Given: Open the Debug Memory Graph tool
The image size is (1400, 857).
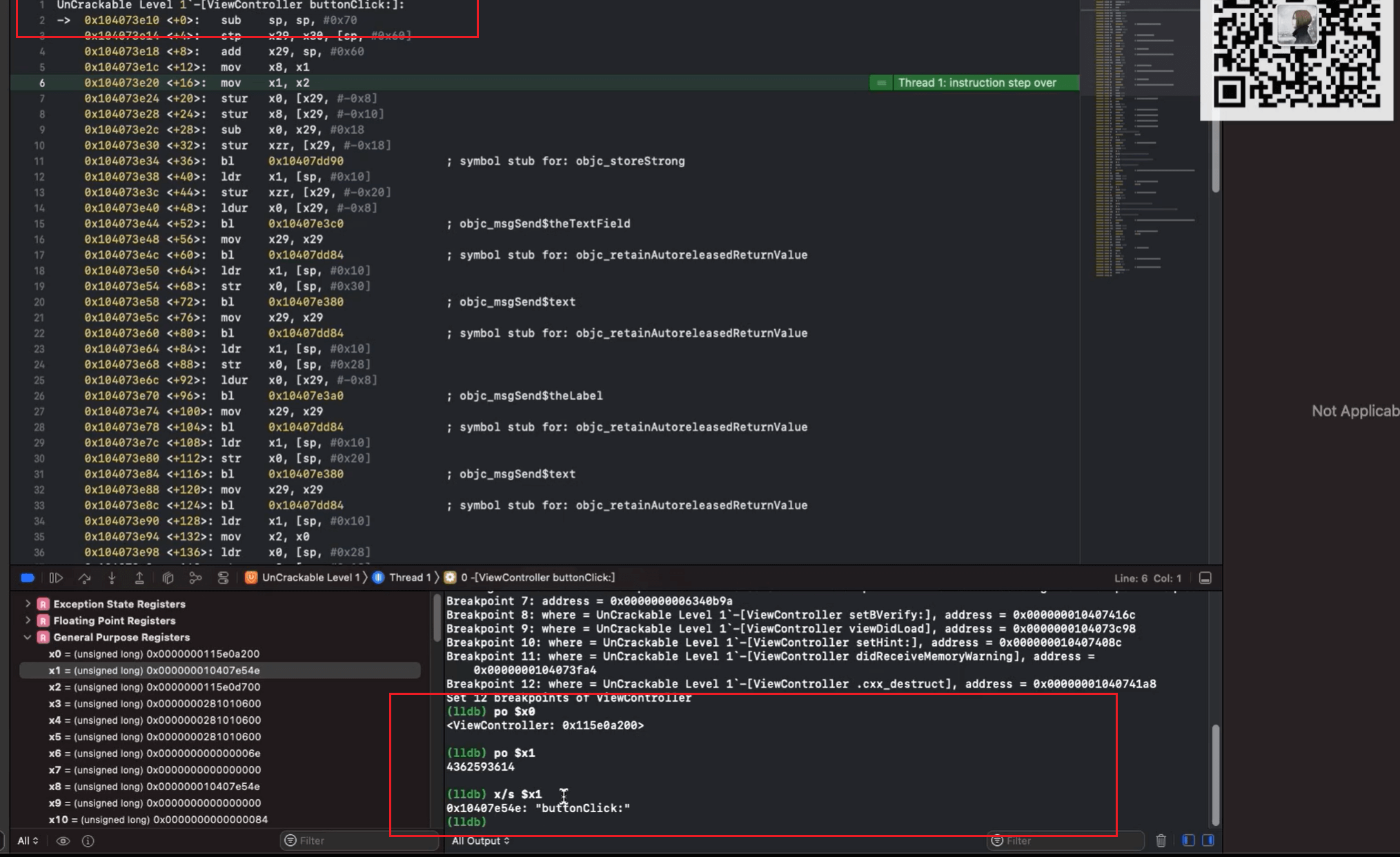Looking at the screenshot, I should click(x=195, y=578).
